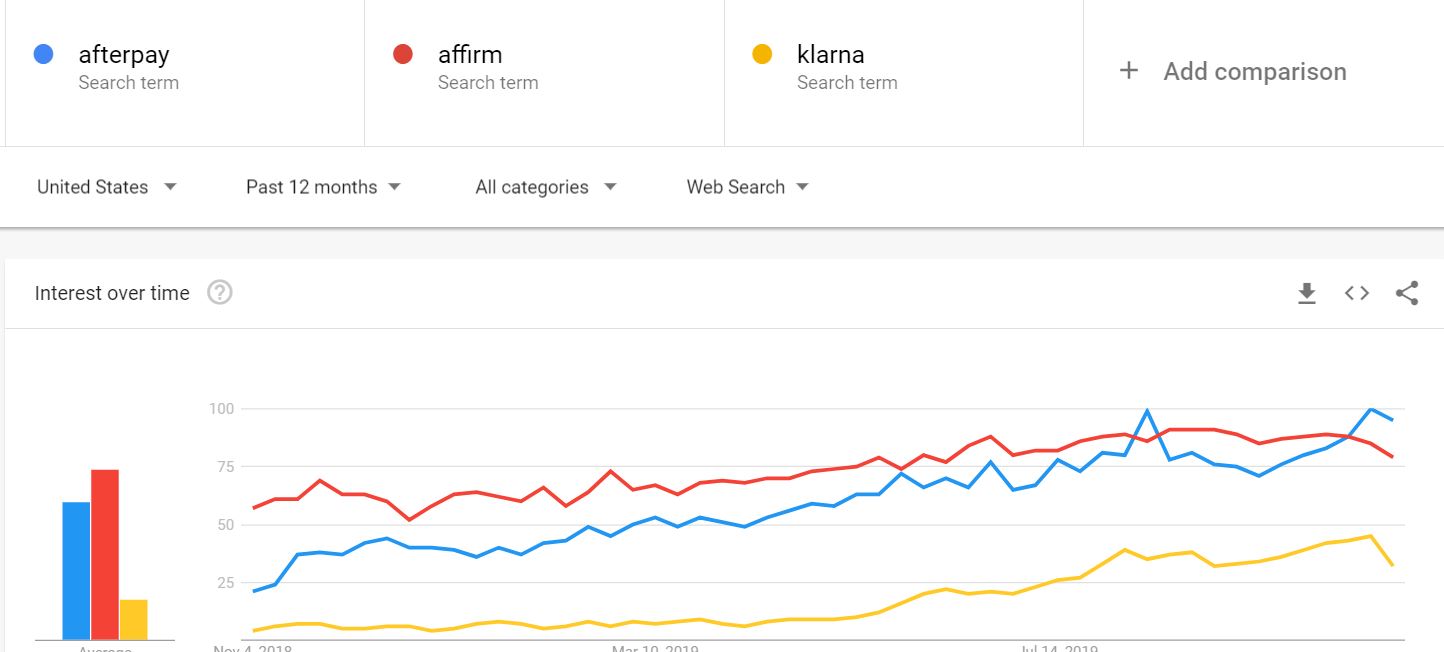The image size is (1444, 652).
Task: Edit the klarna search term
Action: (x=830, y=54)
